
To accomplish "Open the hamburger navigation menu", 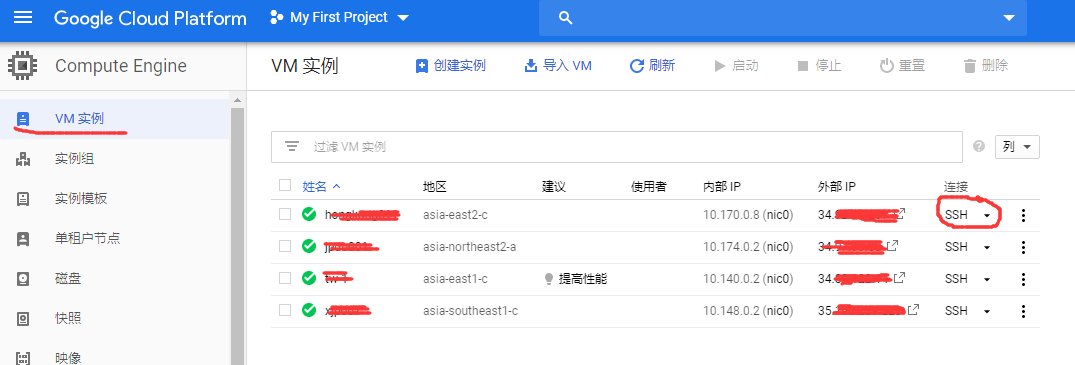I will pyautogui.click(x=23, y=17).
